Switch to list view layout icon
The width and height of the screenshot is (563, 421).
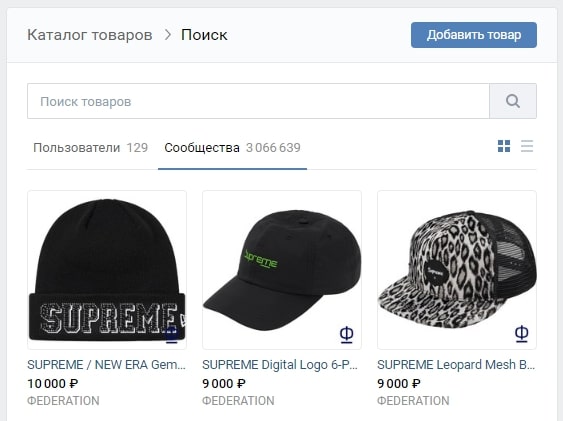(x=527, y=146)
